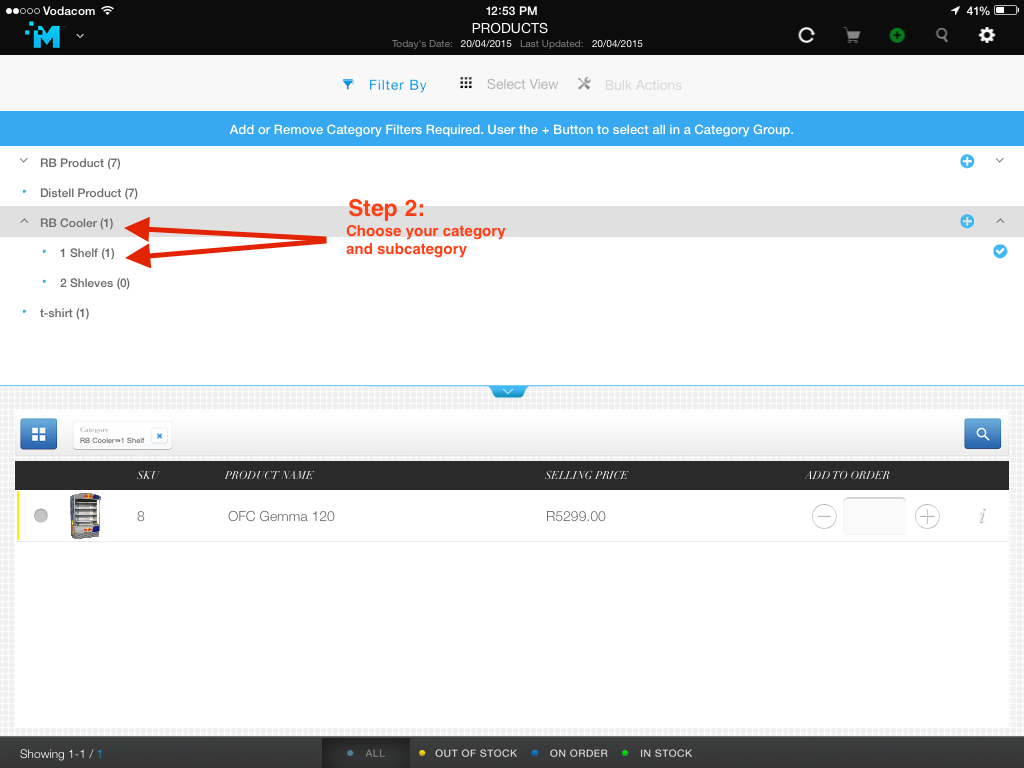Tap the Wi-Fi icon in status bar
Image resolution: width=1024 pixels, height=768 pixels.
(x=108, y=10)
